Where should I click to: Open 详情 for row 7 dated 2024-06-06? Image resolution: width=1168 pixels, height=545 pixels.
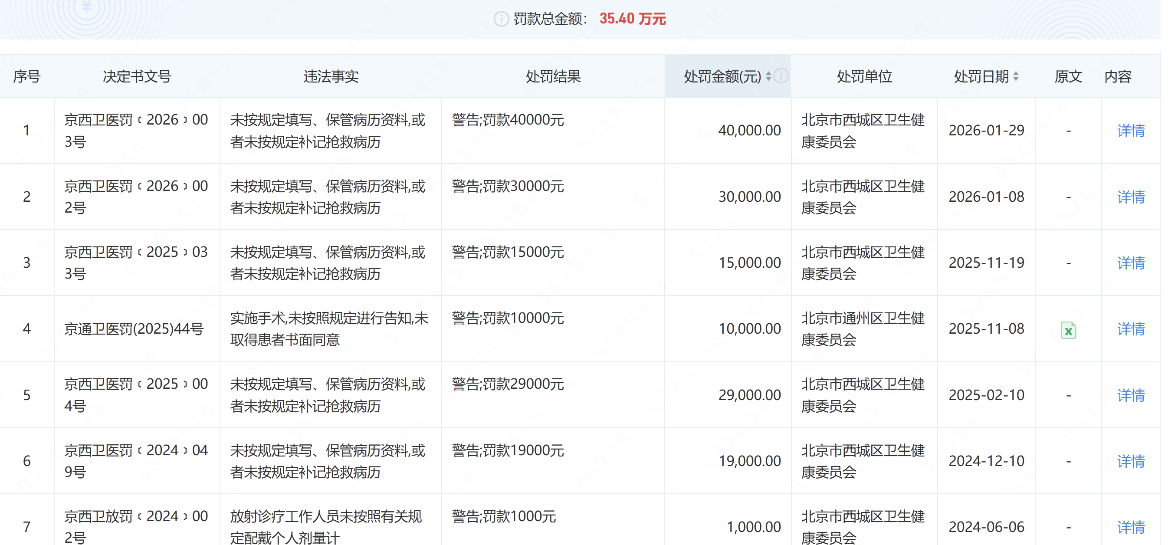[1131, 527]
